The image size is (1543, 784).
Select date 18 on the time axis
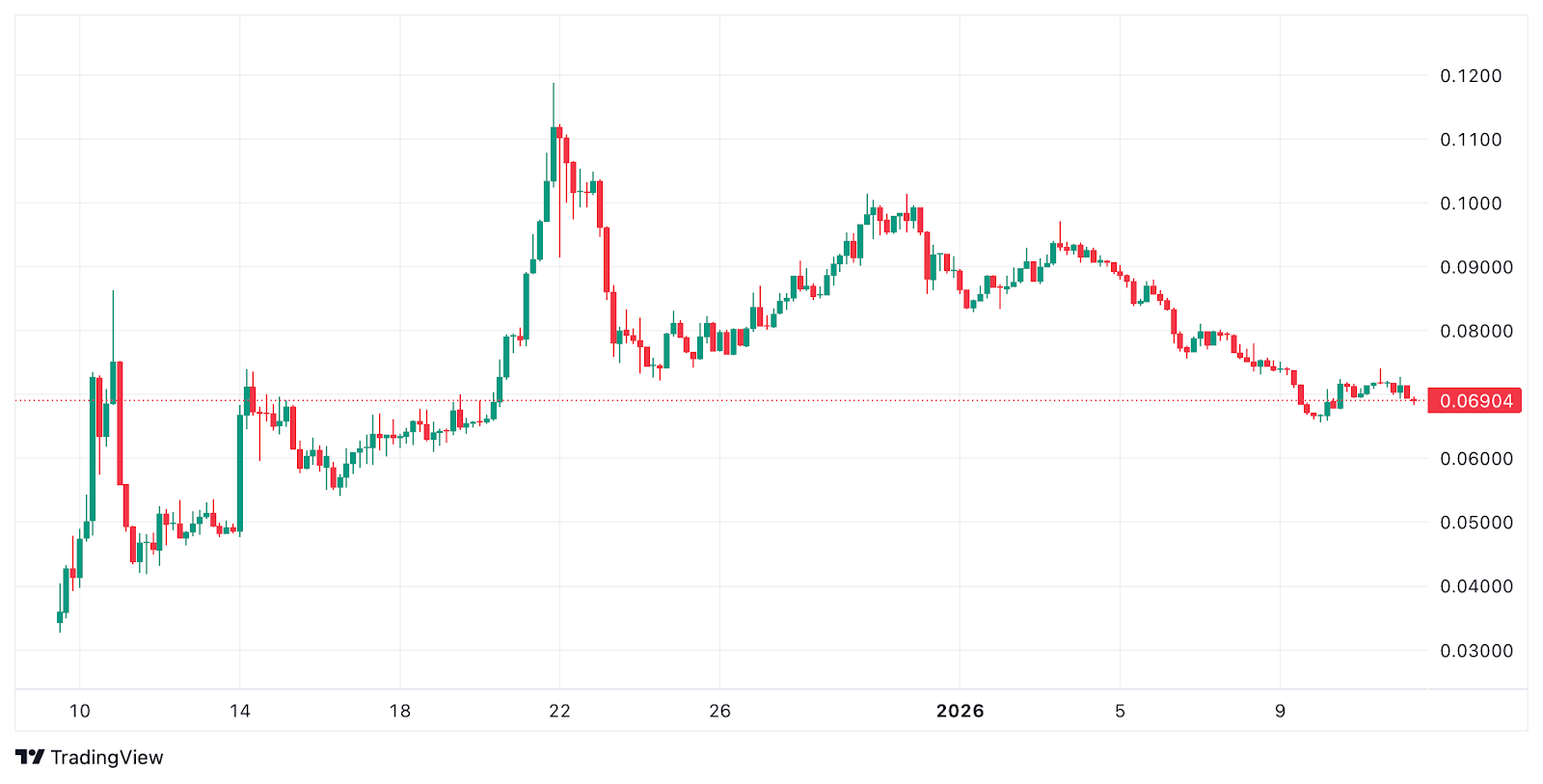400,712
